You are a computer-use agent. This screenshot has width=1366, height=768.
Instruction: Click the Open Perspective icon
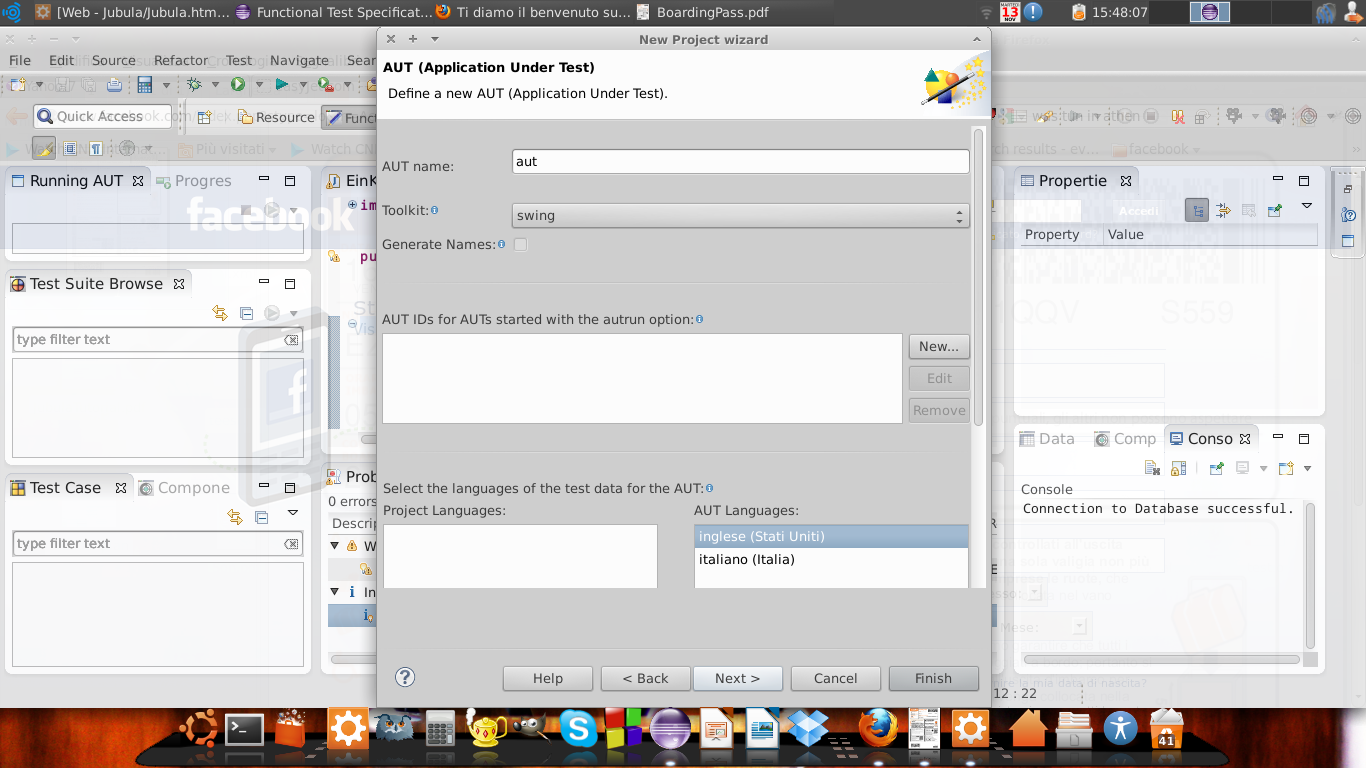(x=204, y=117)
